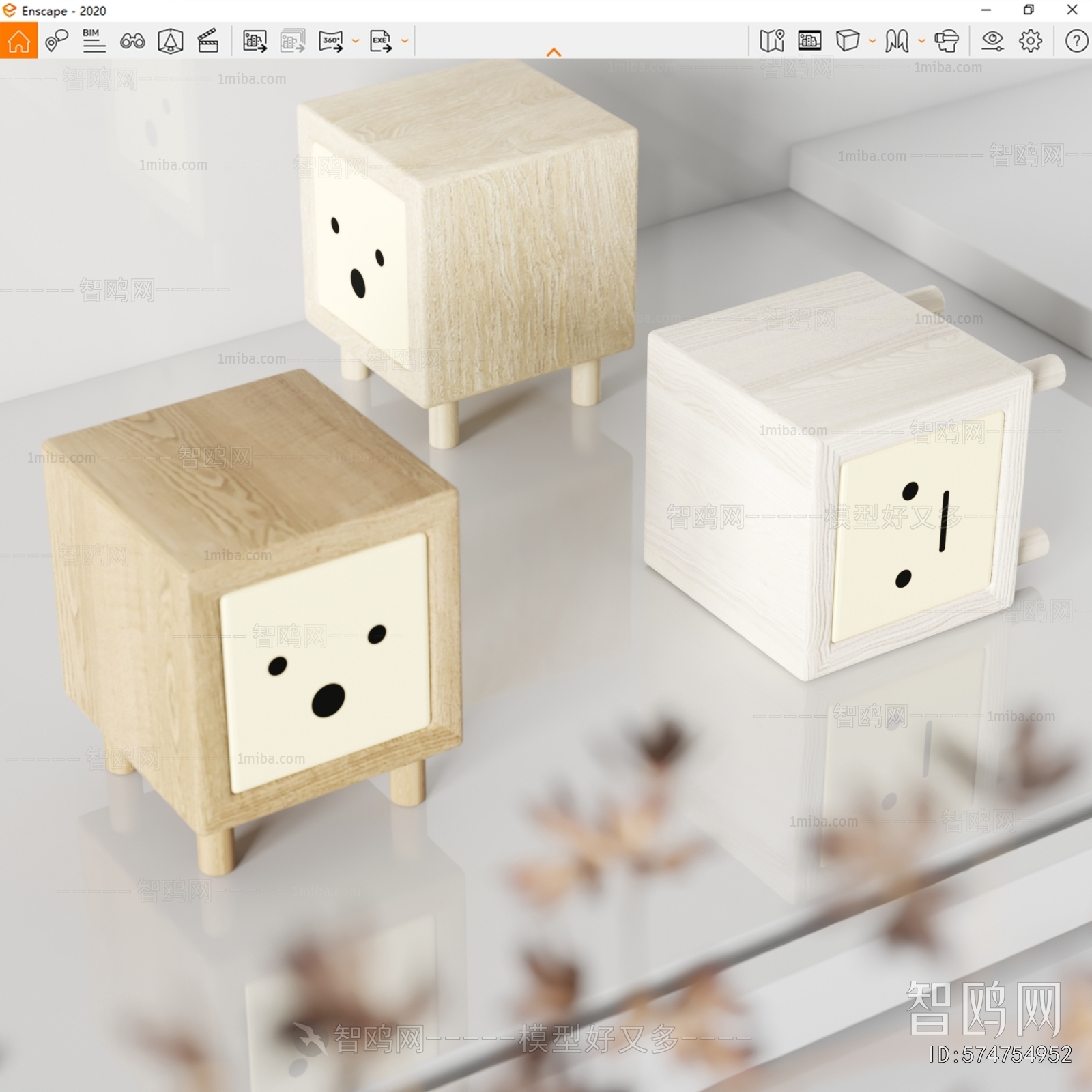This screenshot has width=1092, height=1092.
Task: Enable the VR Headset icon
Action: click(947, 41)
